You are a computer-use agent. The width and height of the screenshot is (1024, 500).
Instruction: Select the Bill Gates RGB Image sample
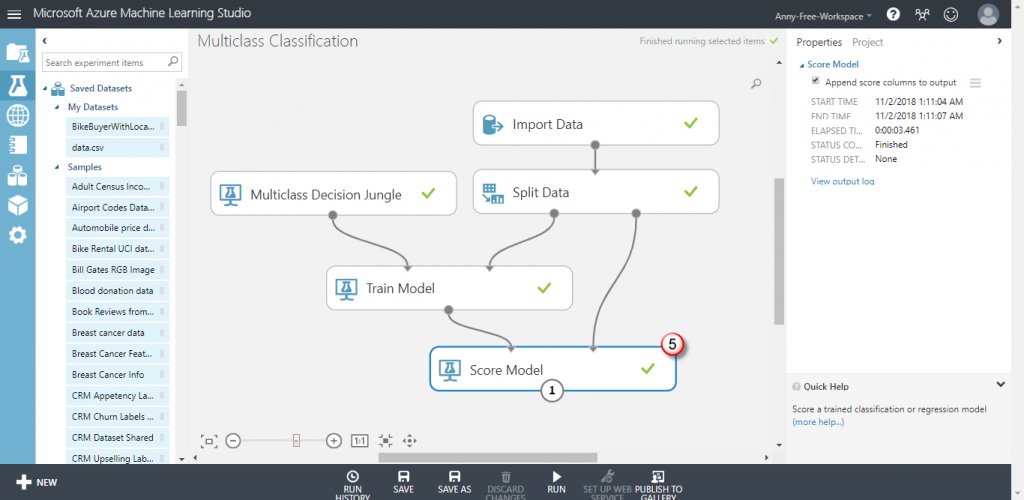pos(117,270)
